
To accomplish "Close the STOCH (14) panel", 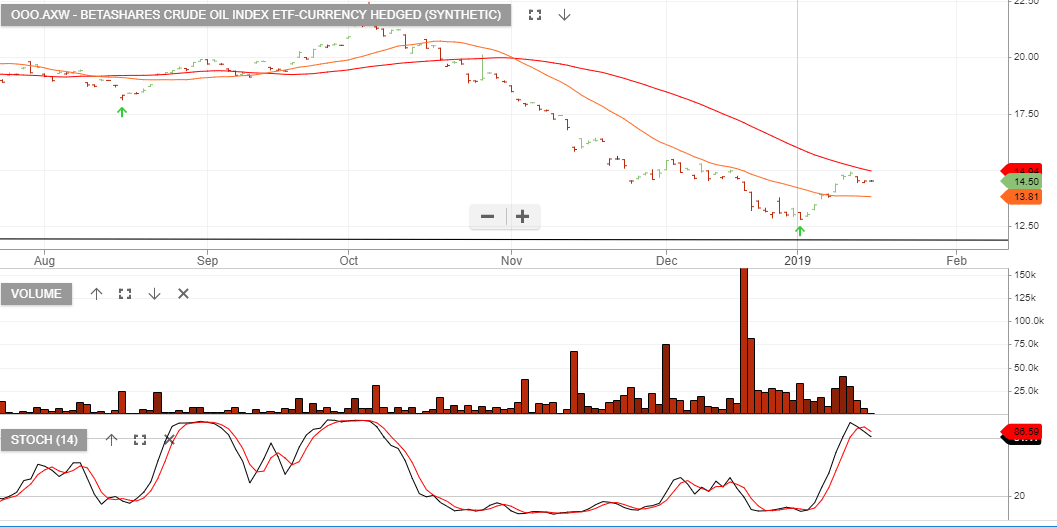I will coord(169,440).
